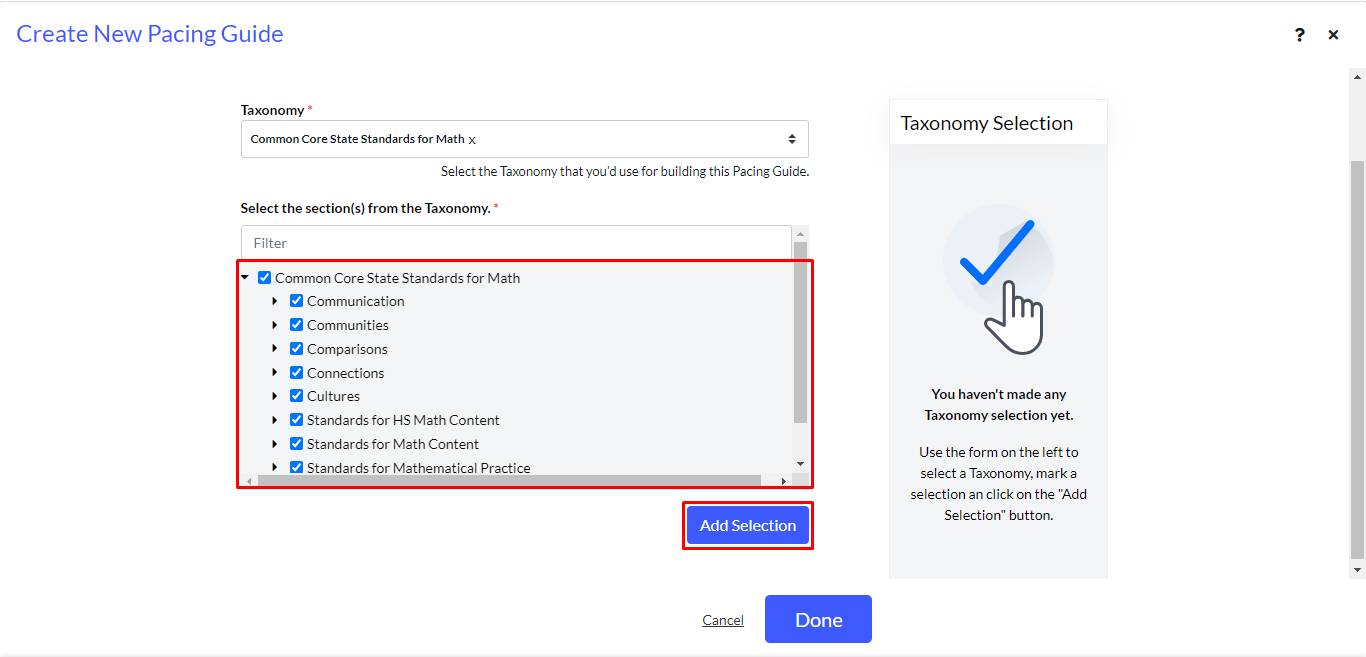Click the horizontal scroll left arrow in tree
The height and width of the screenshot is (657, 1366).
[249, 481]
